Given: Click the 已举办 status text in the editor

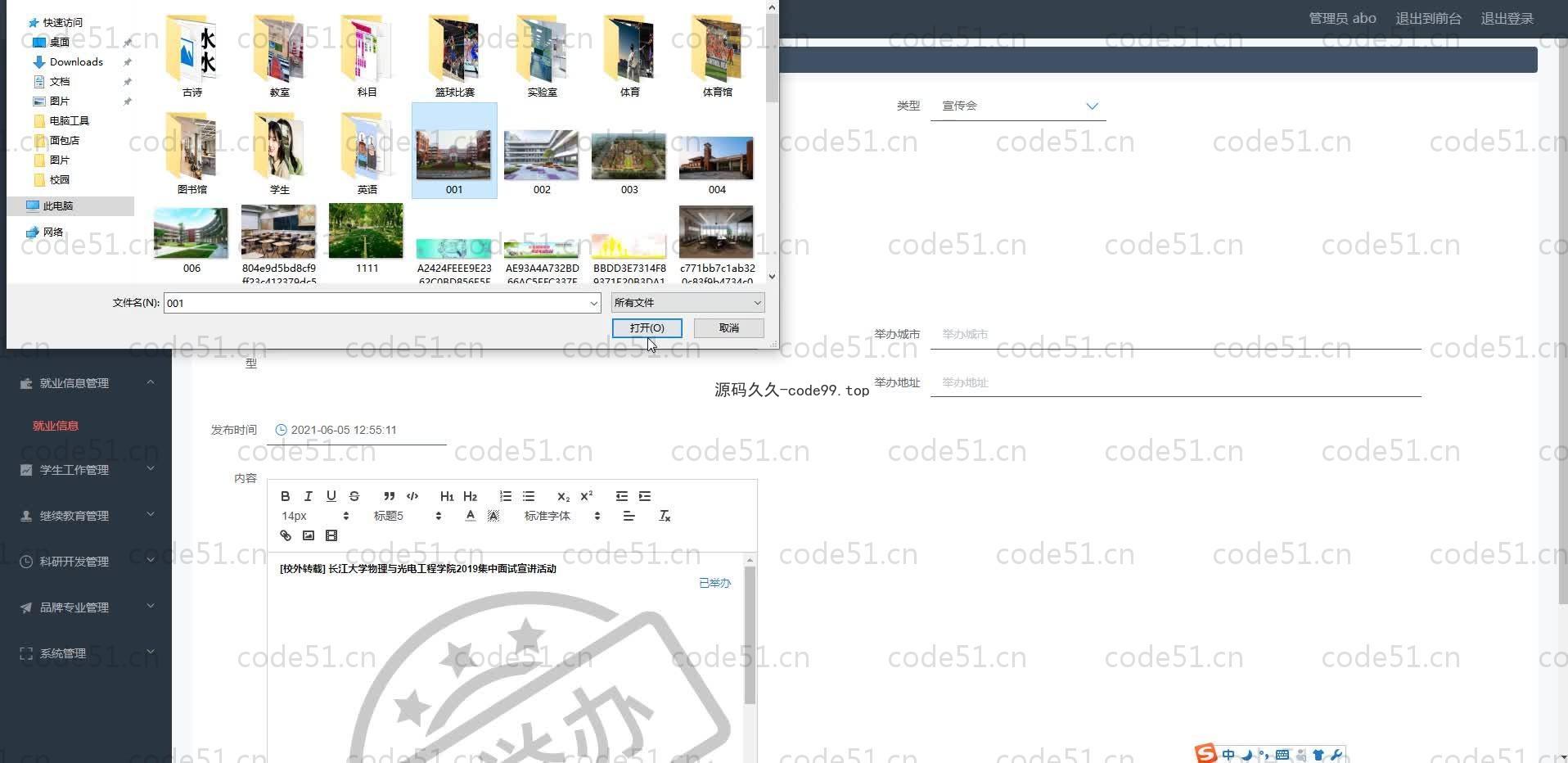Looking at the screenshot, I should (x=714, y=583).
